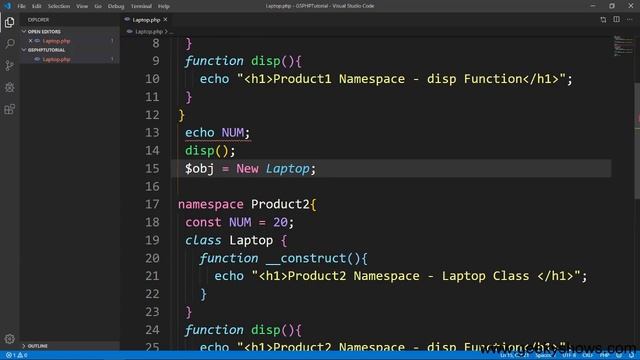Collapse the Open Editors section
This screenshot has height=360, width=640.
tap(69, 31)
